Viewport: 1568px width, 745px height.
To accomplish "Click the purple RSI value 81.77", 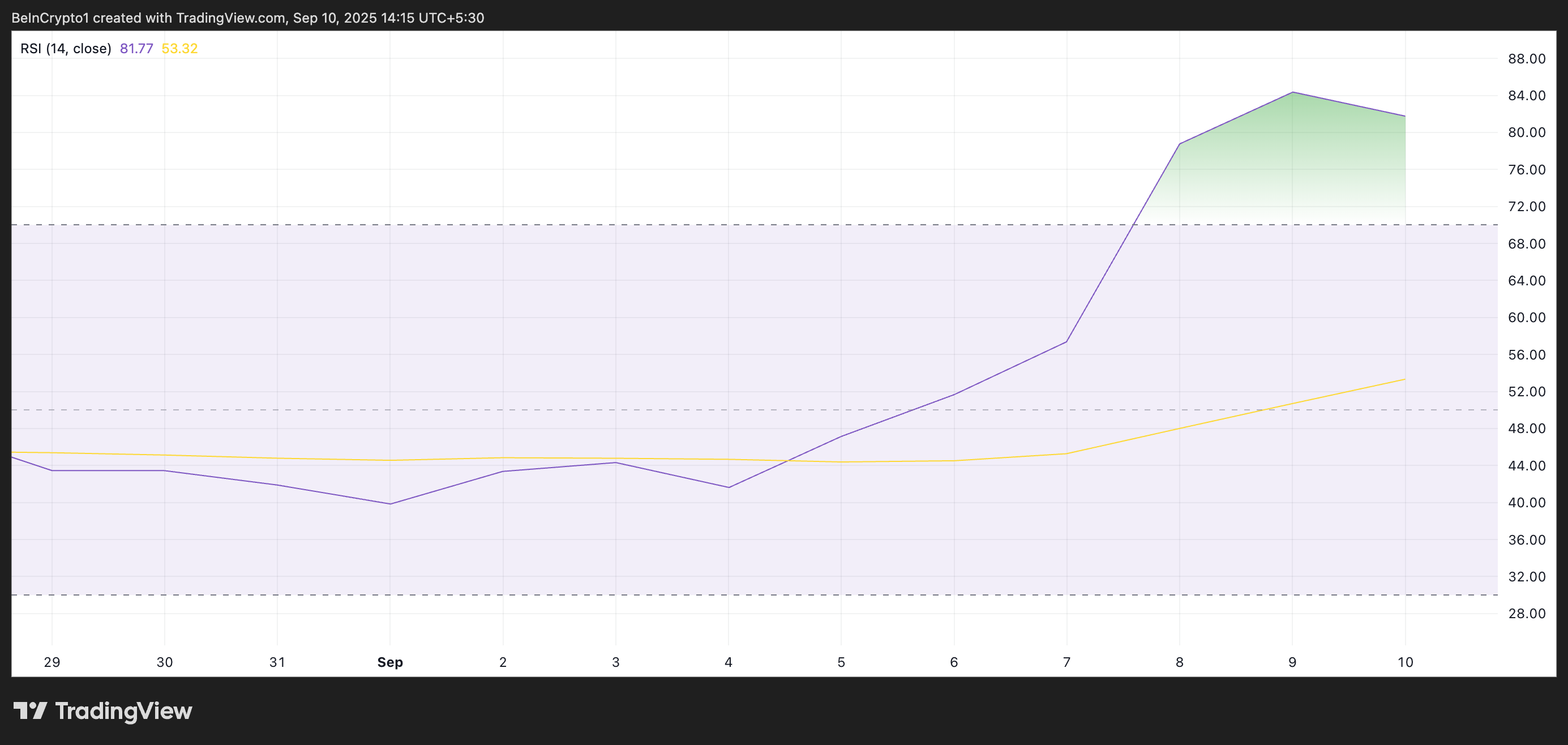I will [x=137, y=48].
